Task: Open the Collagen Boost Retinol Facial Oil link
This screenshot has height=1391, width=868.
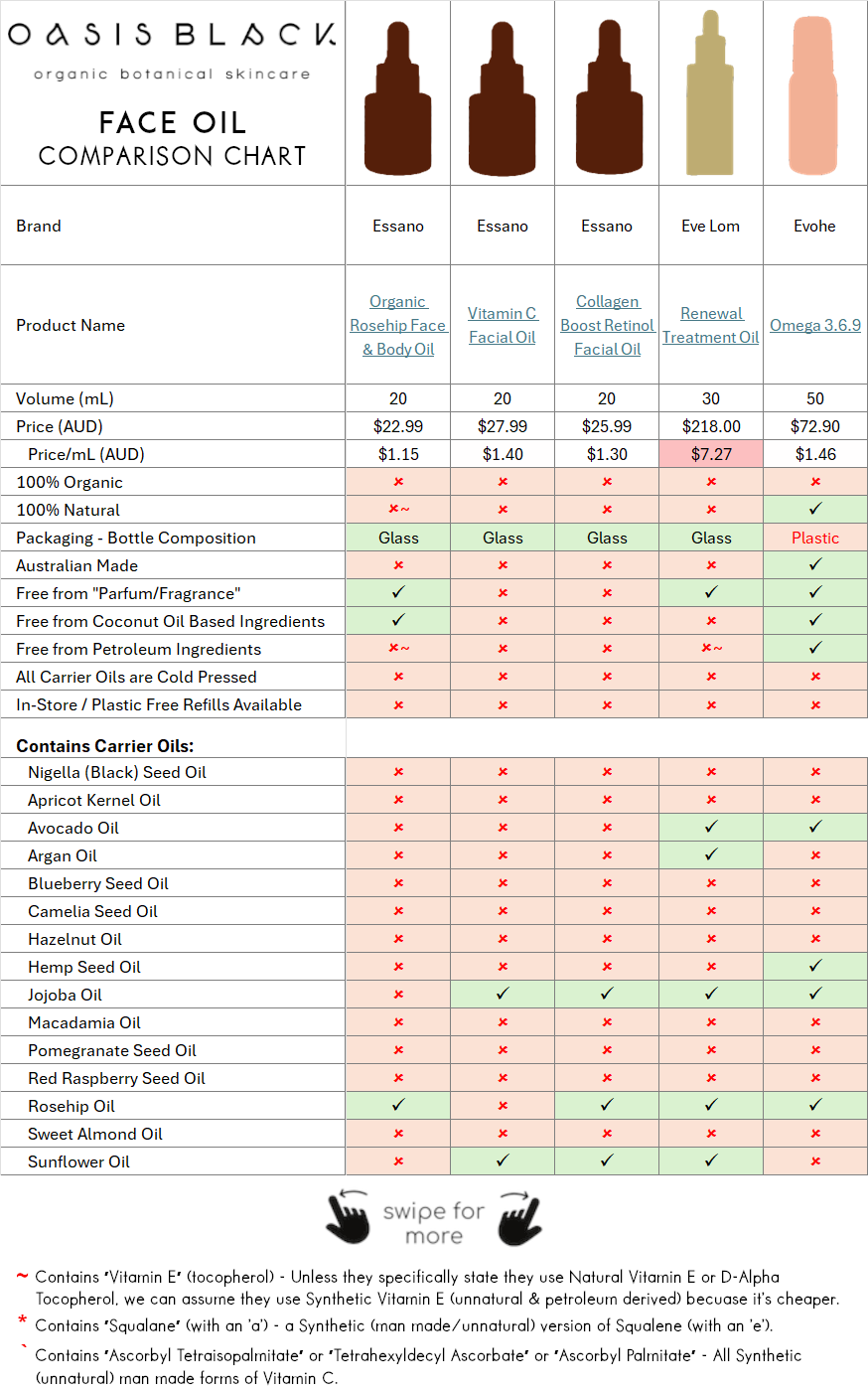Action: (x=607, y=325)
